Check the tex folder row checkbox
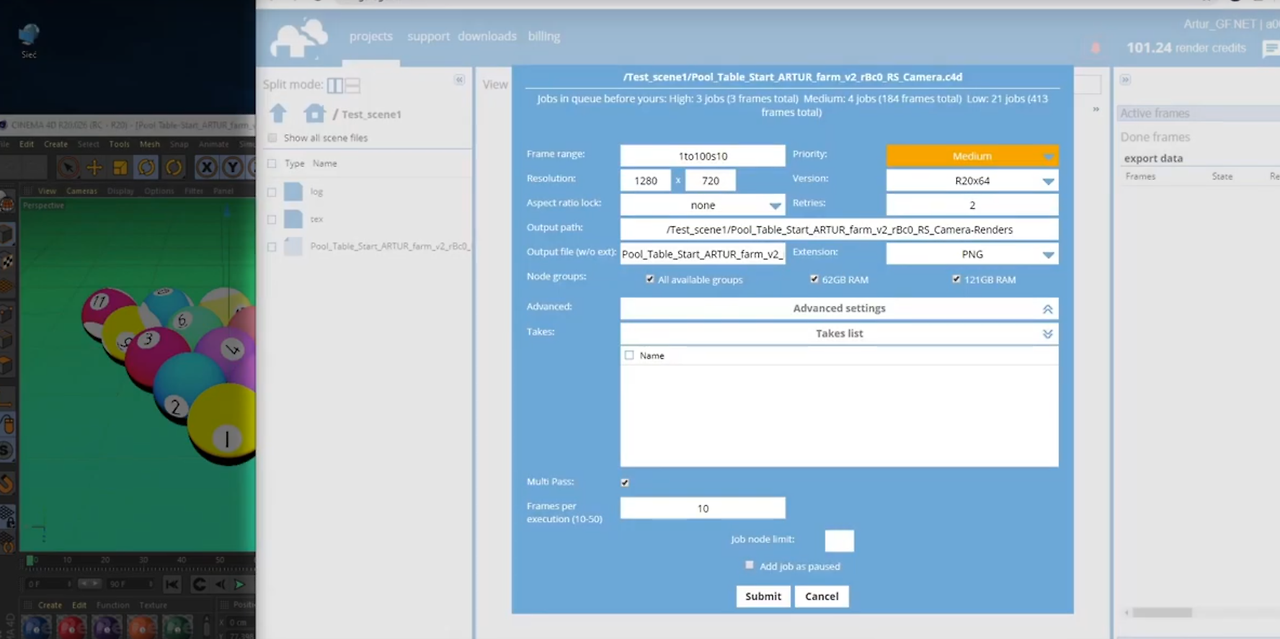Screen dimensions: 1280x639 [x=272, y=218]
